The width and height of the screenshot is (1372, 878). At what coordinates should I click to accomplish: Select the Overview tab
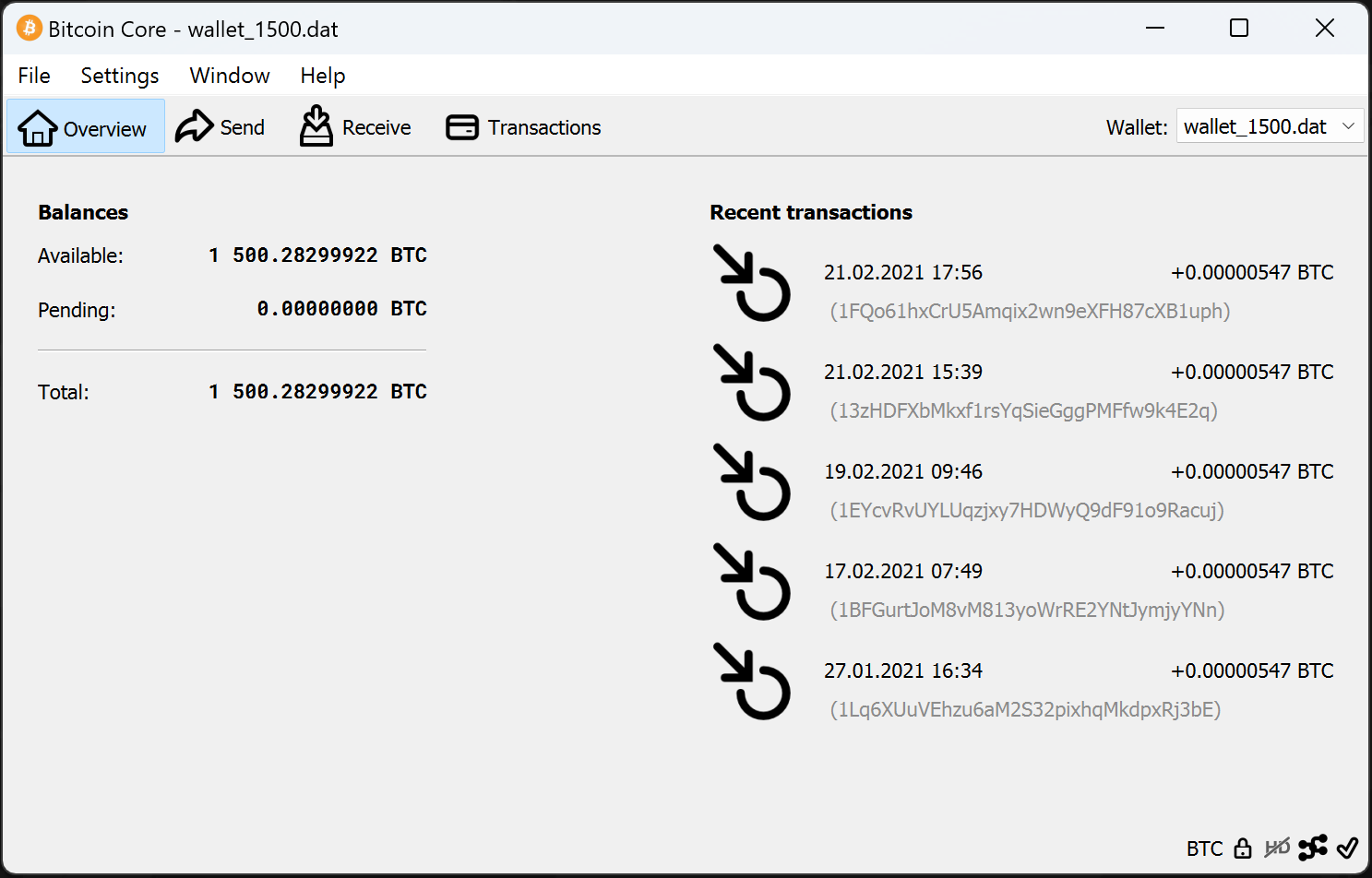pyautogui.click(x=85, y=127)
